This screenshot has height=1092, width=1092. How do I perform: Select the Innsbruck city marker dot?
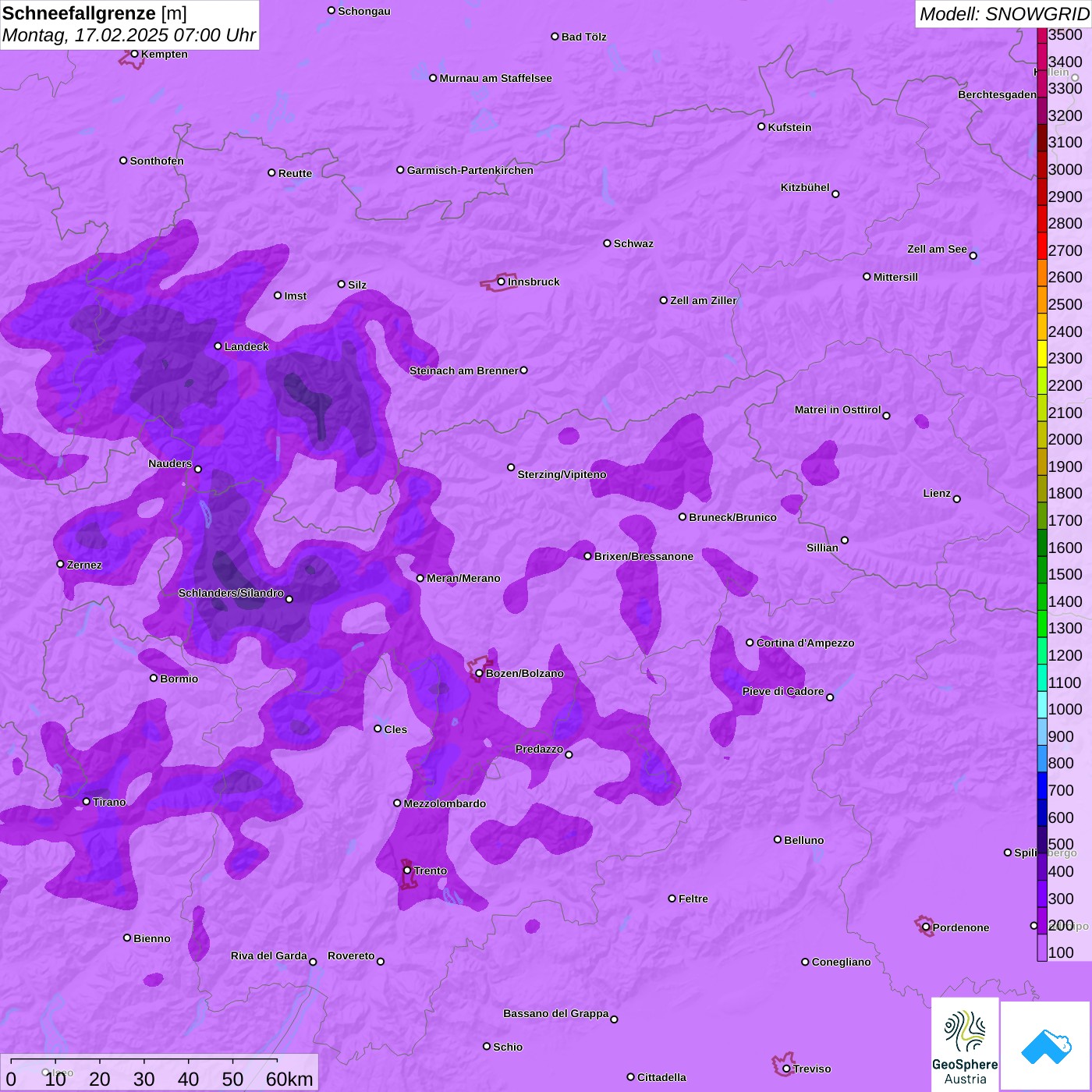coord(502,282)
